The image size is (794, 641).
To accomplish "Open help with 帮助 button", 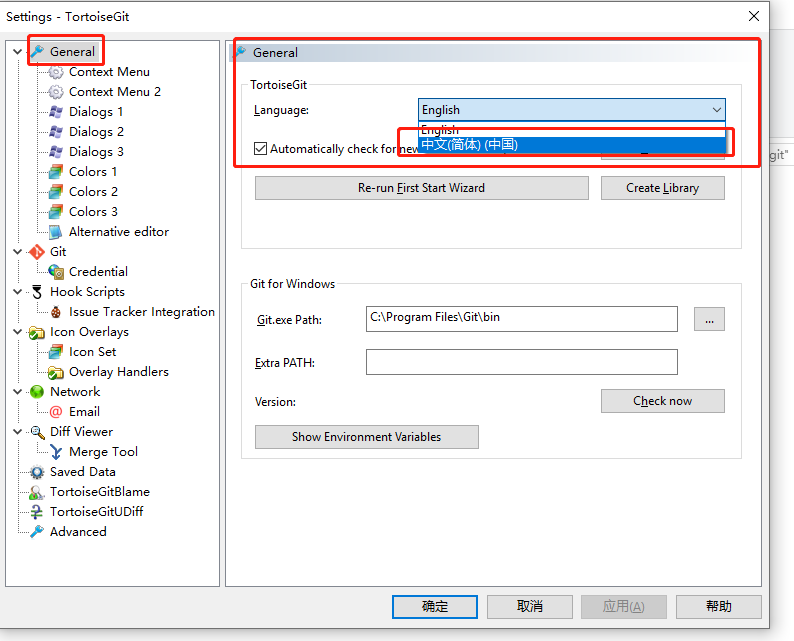I will [719, 607].
